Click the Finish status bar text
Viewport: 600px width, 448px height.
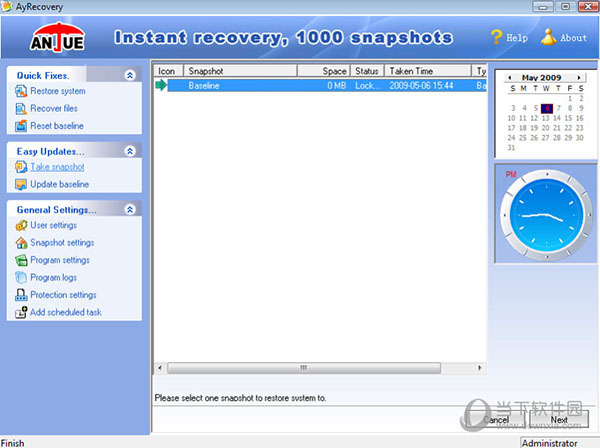click(x=12, y=443)
